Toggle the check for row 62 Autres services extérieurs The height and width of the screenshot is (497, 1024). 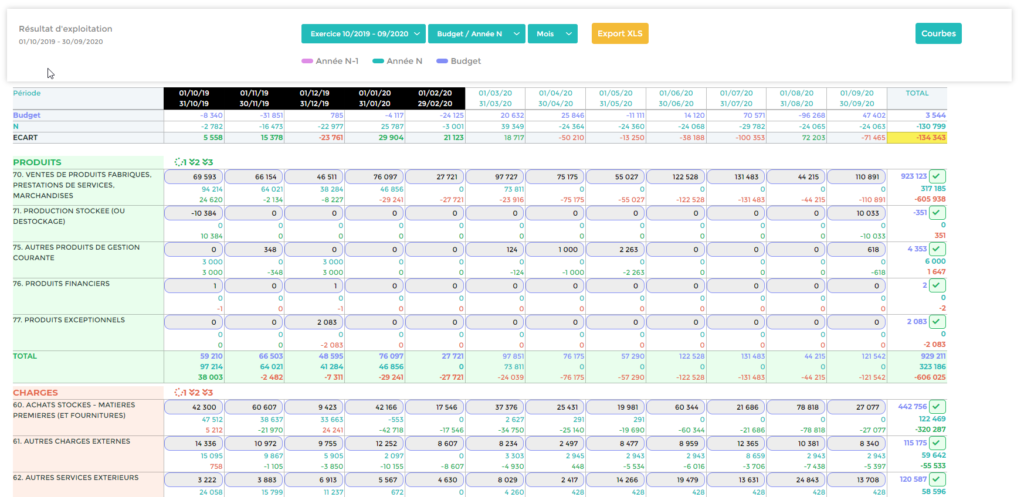click(x=938, y=480)
